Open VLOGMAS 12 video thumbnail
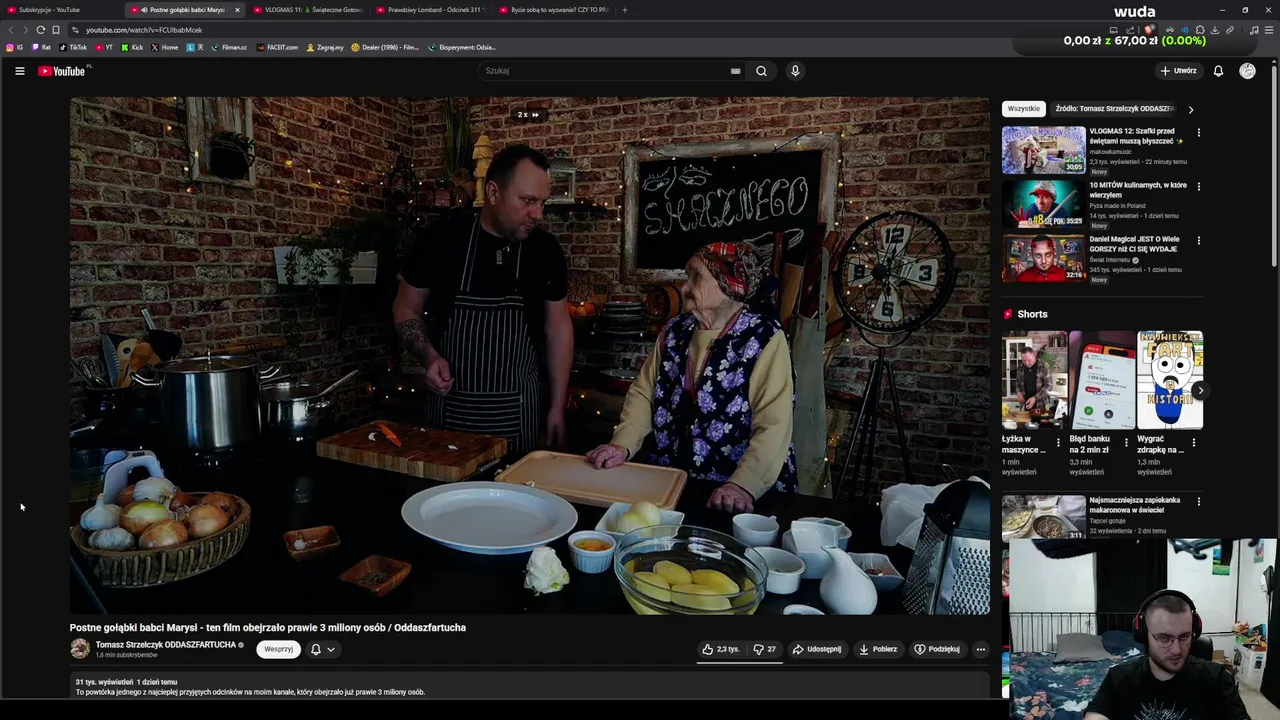The width and height of the screenshot is (1280, 720). pos(1043,150)
